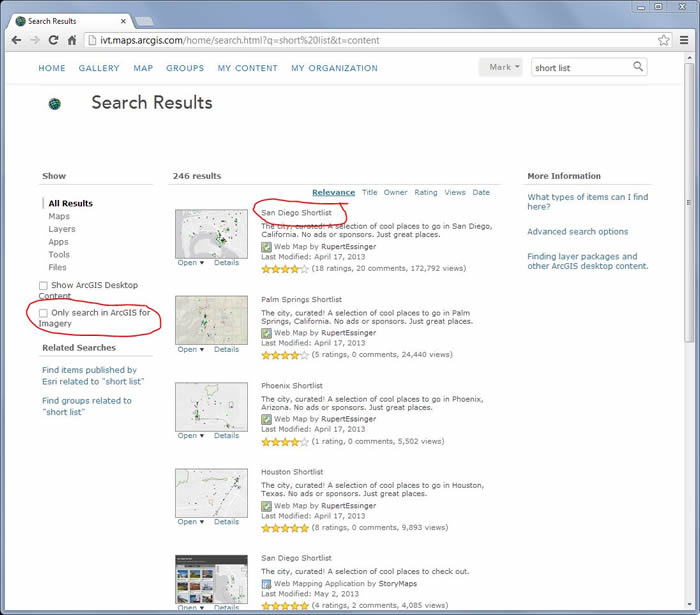Expand Open menu for first San Diego Shortlist
Screen dimensions: 700x615
click(191, 262)
